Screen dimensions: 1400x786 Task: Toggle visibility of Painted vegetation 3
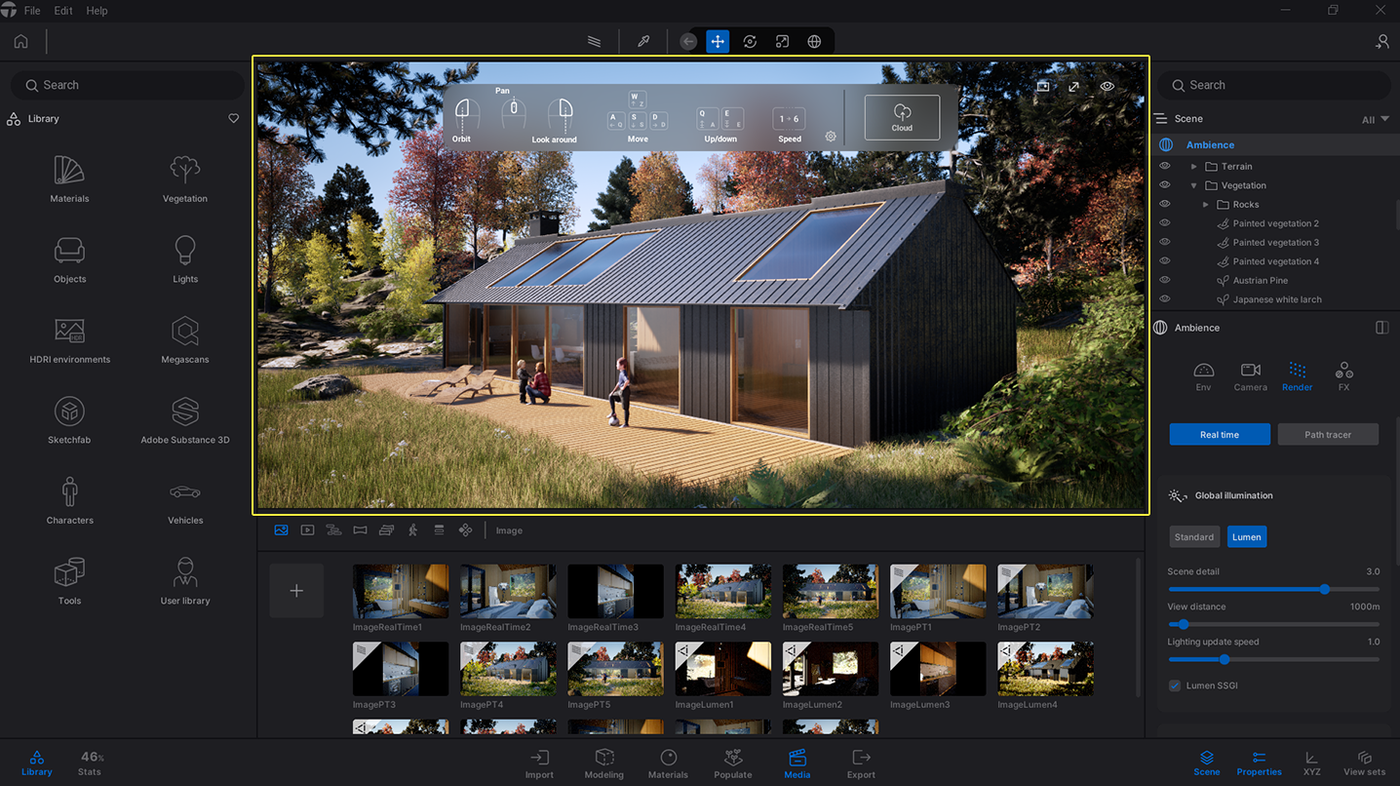coord(1165,242)
